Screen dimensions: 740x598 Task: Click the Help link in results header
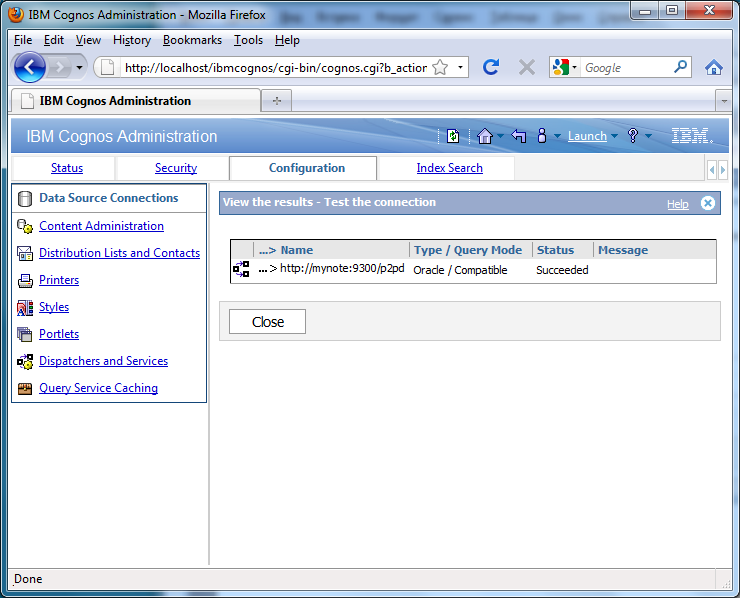(678, 204)
